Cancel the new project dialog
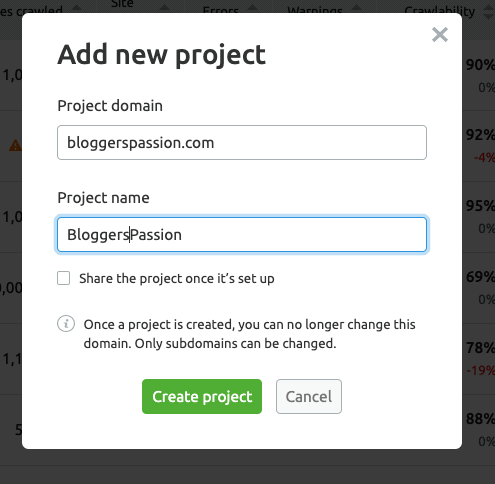This screenshot has width=495, height=484. coord(309,396)
